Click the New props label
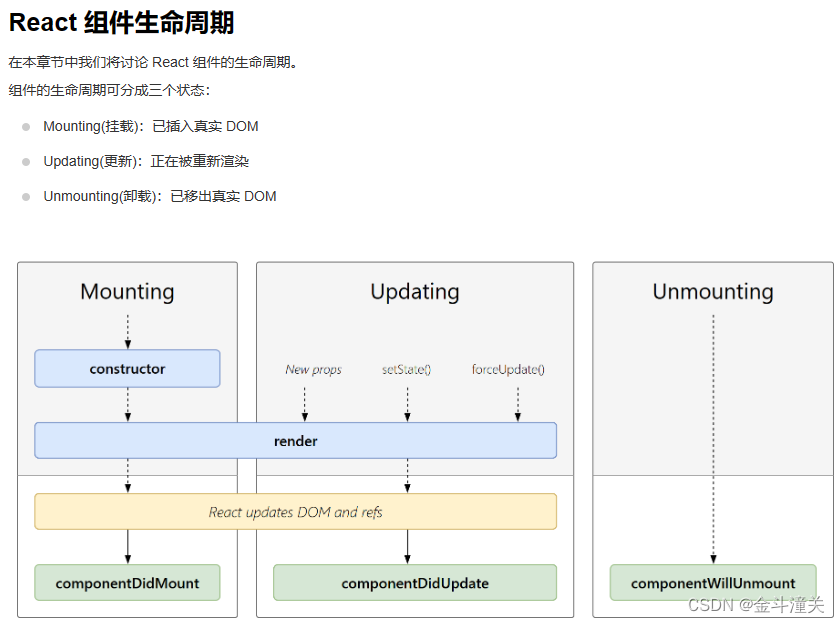Viewport: 840px width, 623px height. coord(313,369)
